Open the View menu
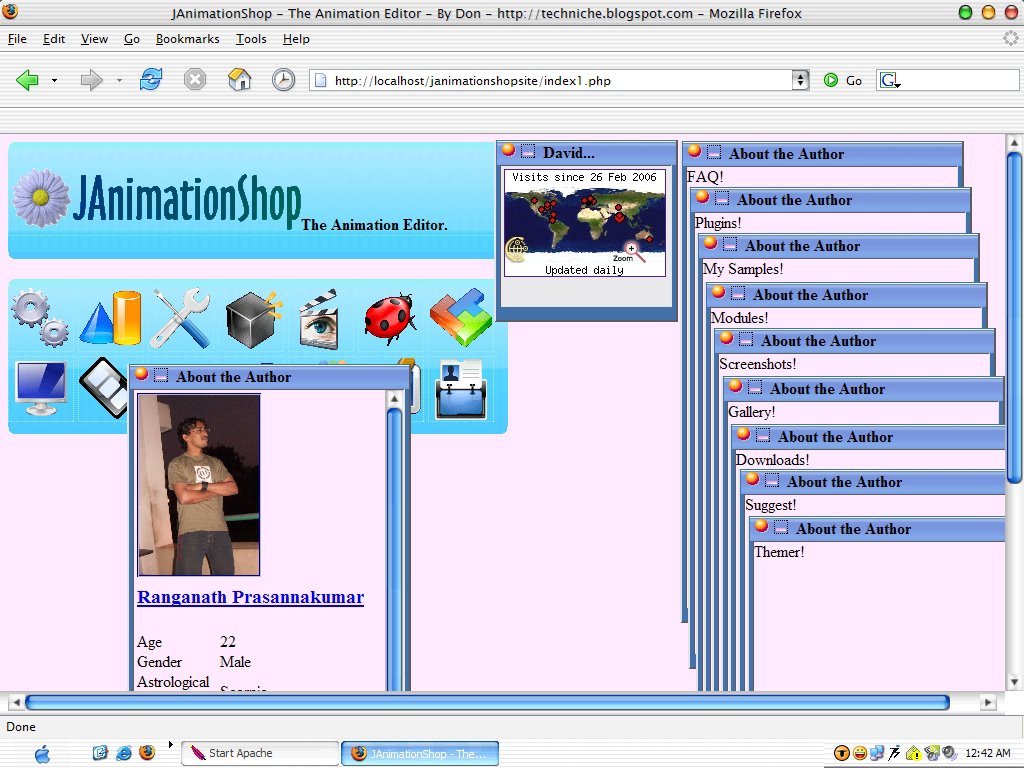Image resolution: width=1024 pixels, height=768 pixels. pos(95,39)
